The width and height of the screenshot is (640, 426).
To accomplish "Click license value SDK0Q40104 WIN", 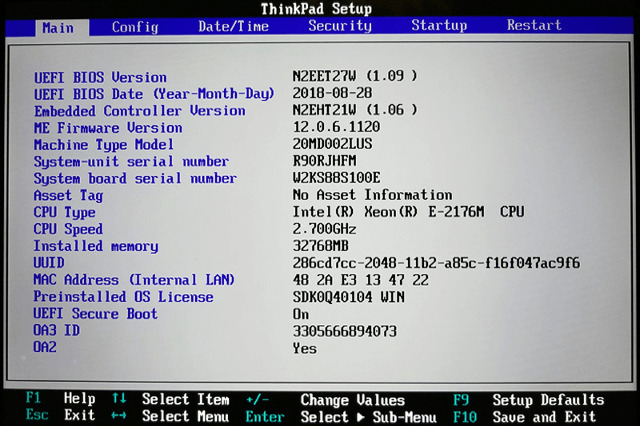I will click(x=348, y=297).
